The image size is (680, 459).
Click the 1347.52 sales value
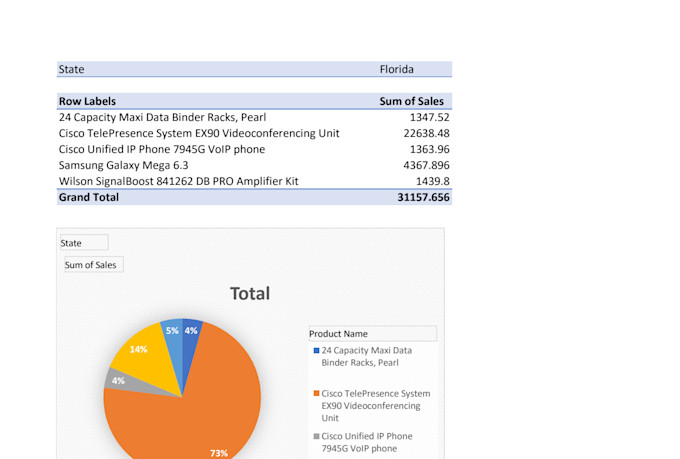point(429,117)
